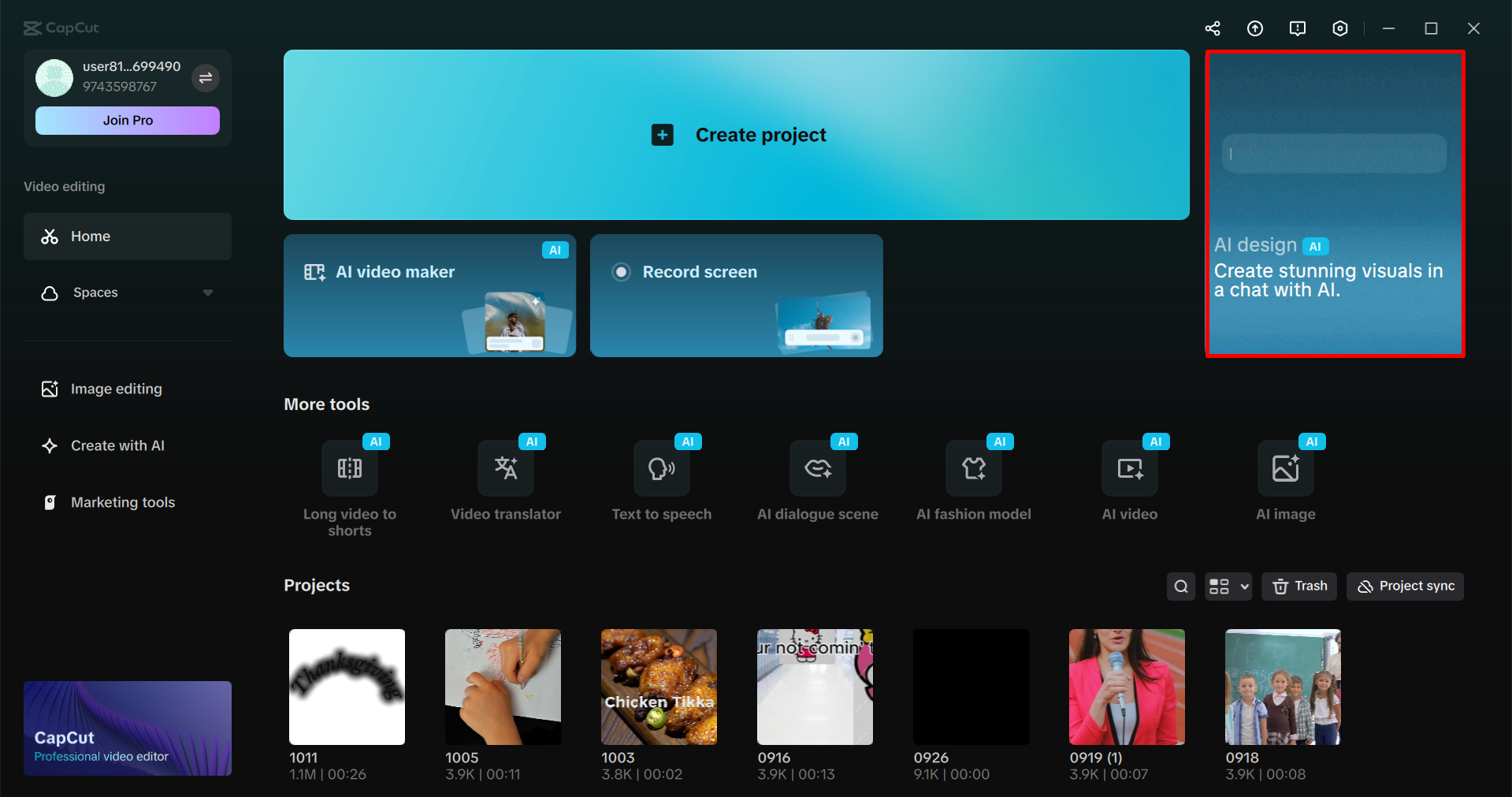The width and height of the screenshot is (1512, 797).
Task: Search projects with the magnifier icon
Action: coord(1181,587)
